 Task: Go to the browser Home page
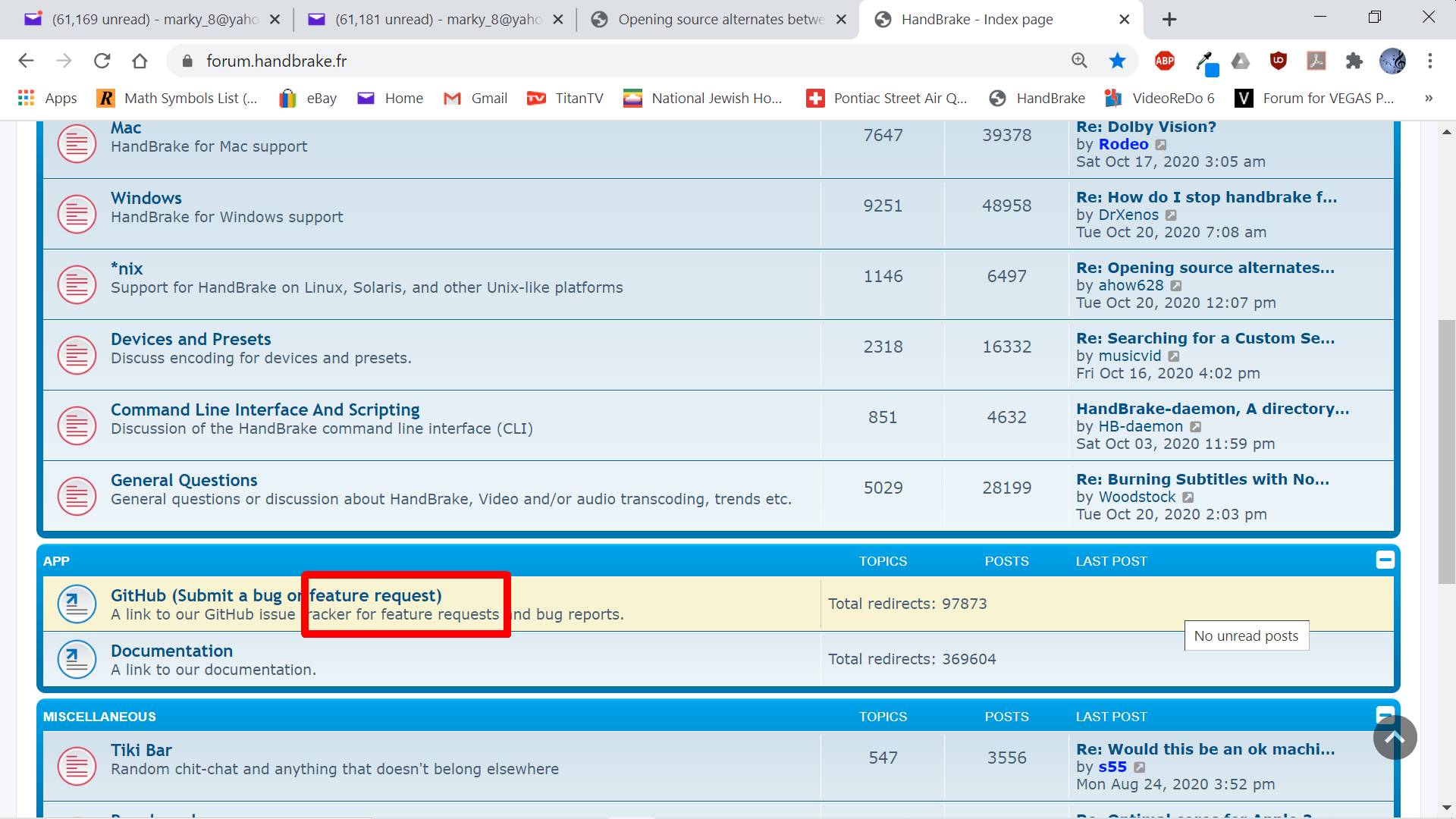pos(140,61)
